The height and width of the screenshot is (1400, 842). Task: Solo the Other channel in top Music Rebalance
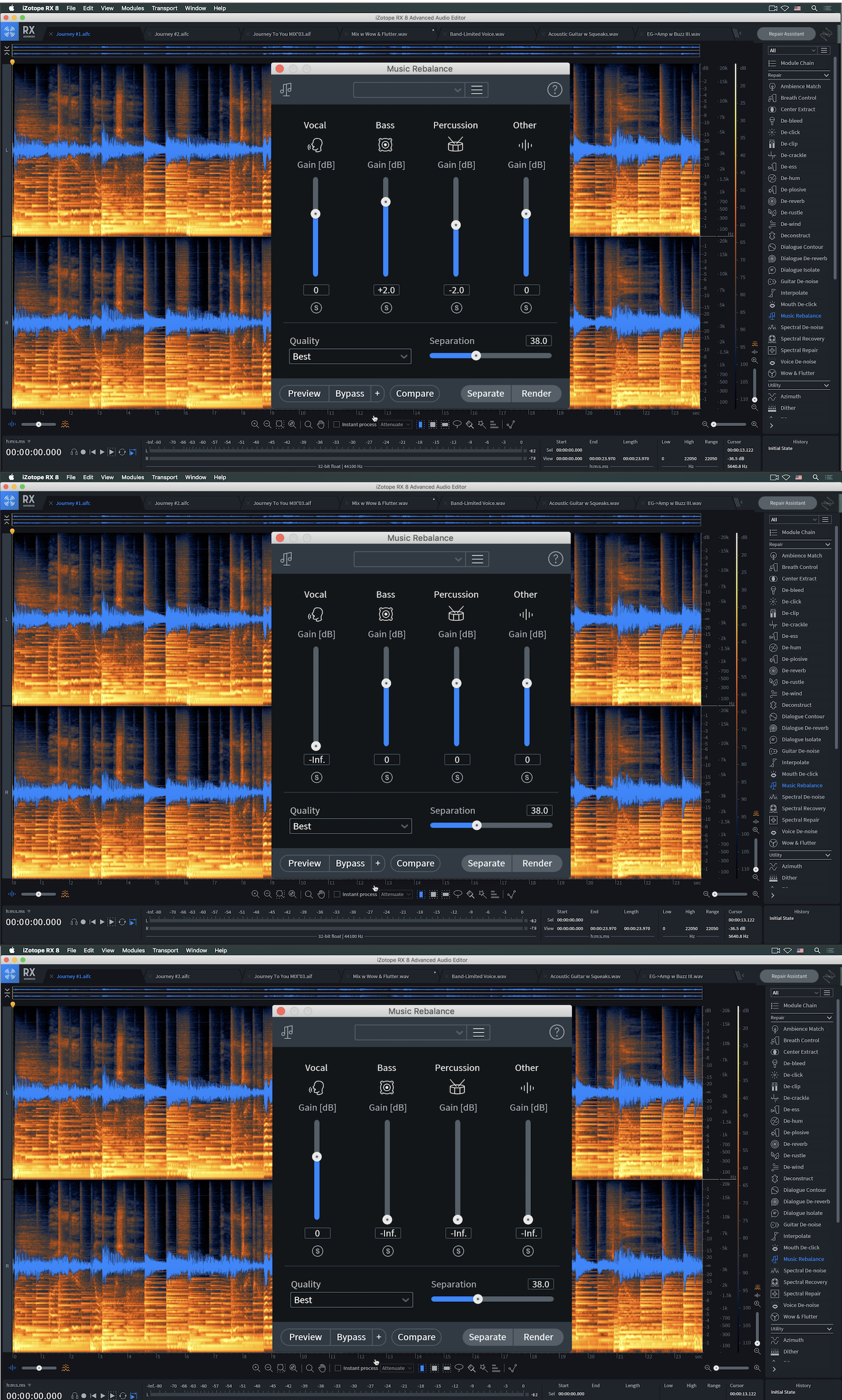[527, 308]
